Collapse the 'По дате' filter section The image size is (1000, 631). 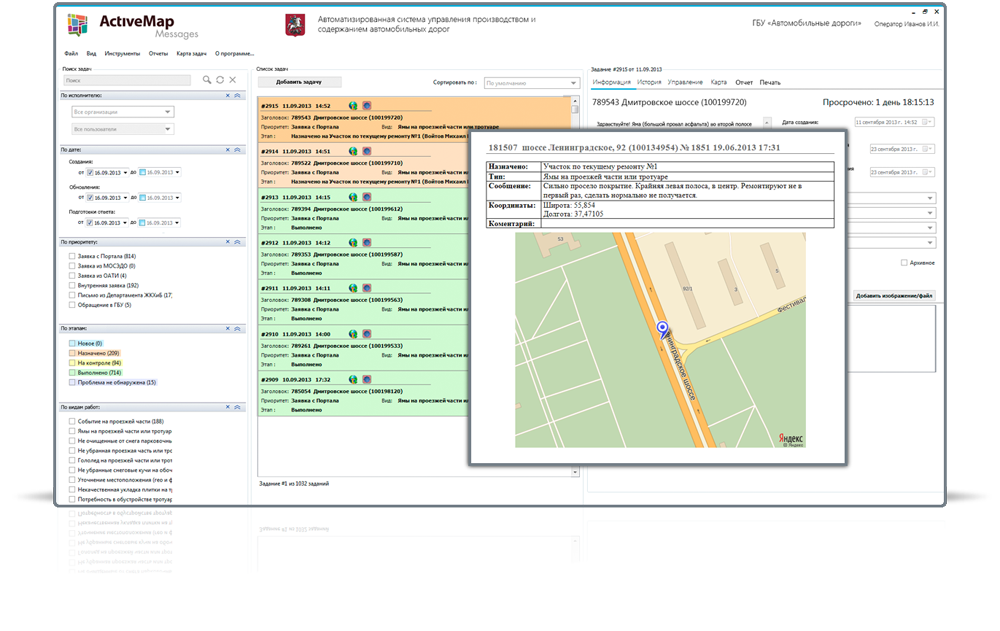pyautogui.click(x=237, y=150)
